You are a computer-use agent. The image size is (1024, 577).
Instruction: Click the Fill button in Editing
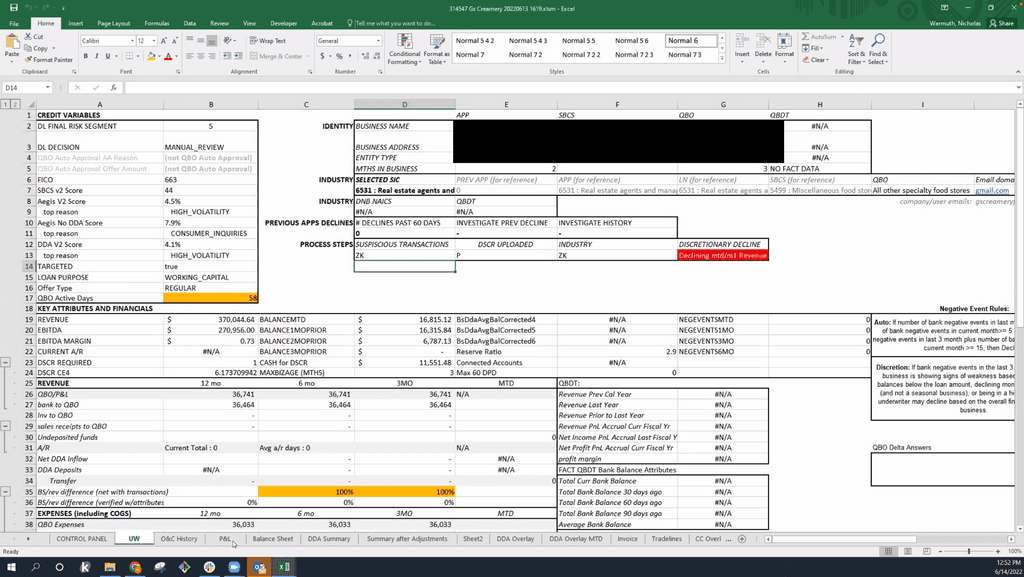point(812,48)
